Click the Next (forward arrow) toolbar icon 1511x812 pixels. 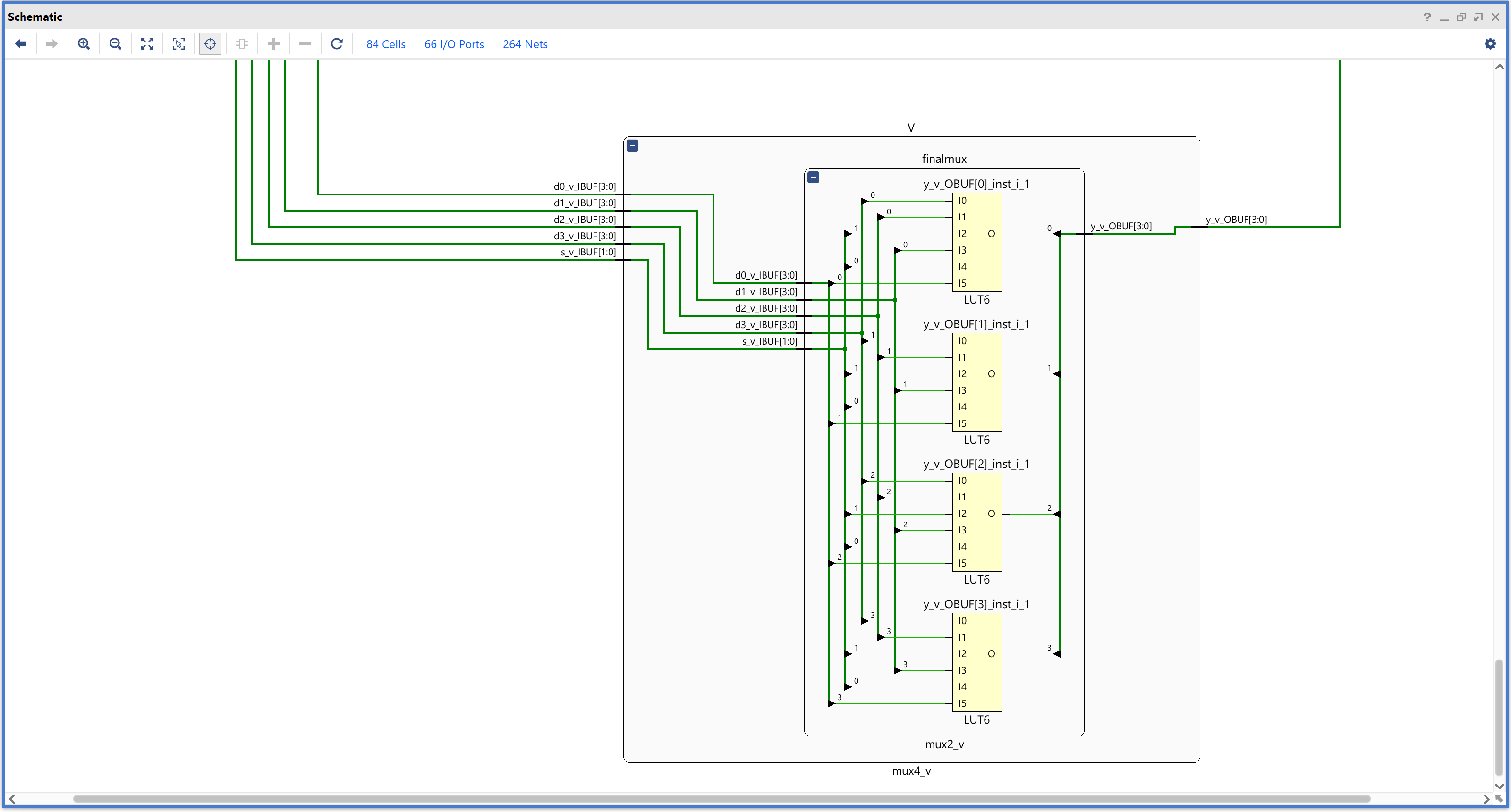51,44
